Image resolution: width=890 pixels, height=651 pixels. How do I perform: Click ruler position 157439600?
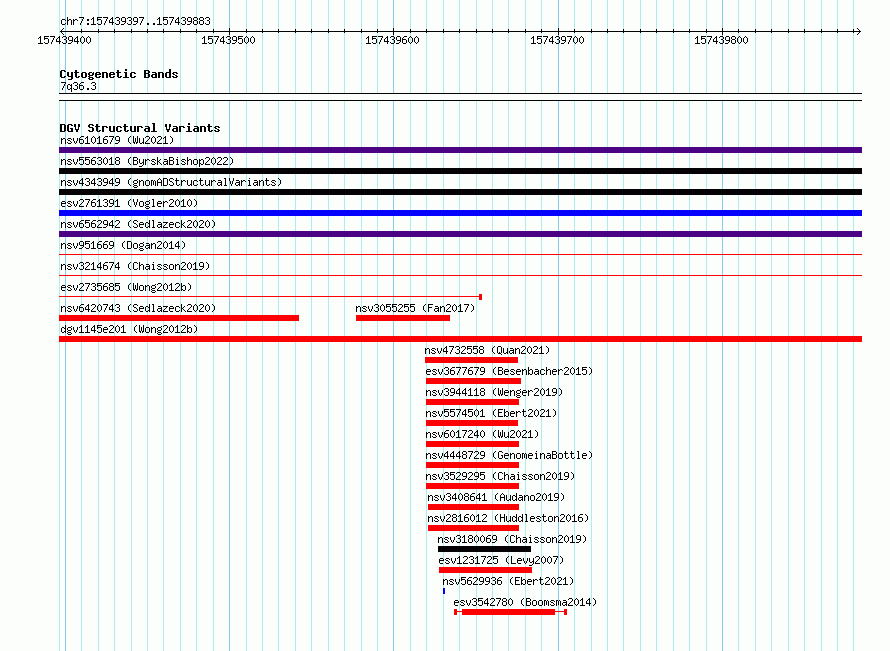coord(392,40)
